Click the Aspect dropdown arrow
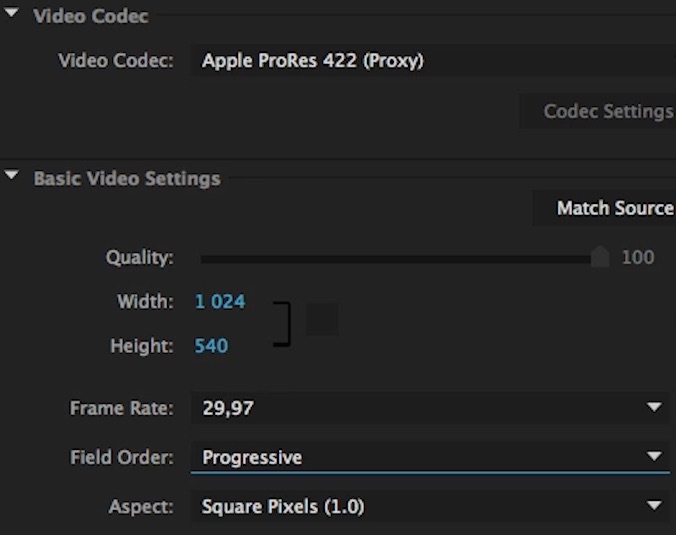This screenshot has height=535, width=676. point(654,506)
